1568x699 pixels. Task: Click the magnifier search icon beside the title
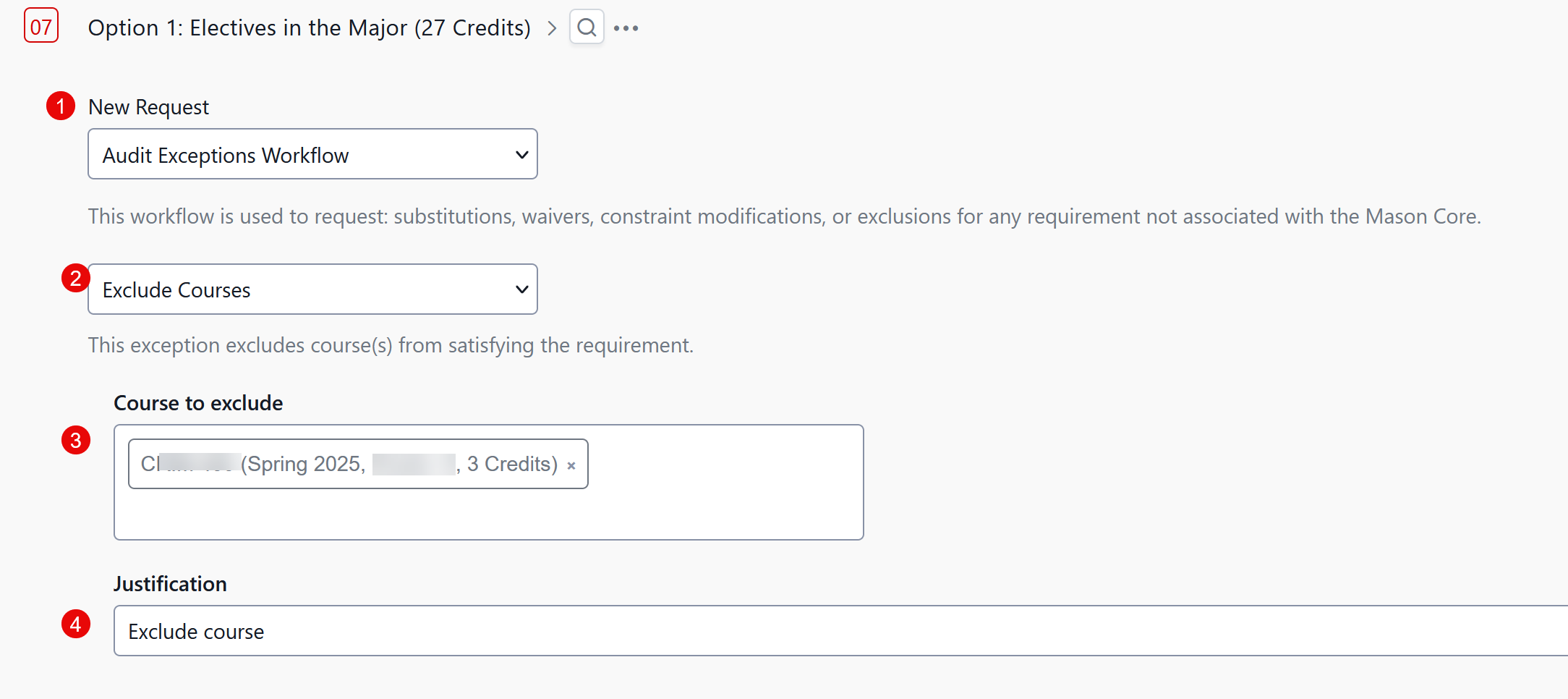pyautogui.click(x=587, y=27)
